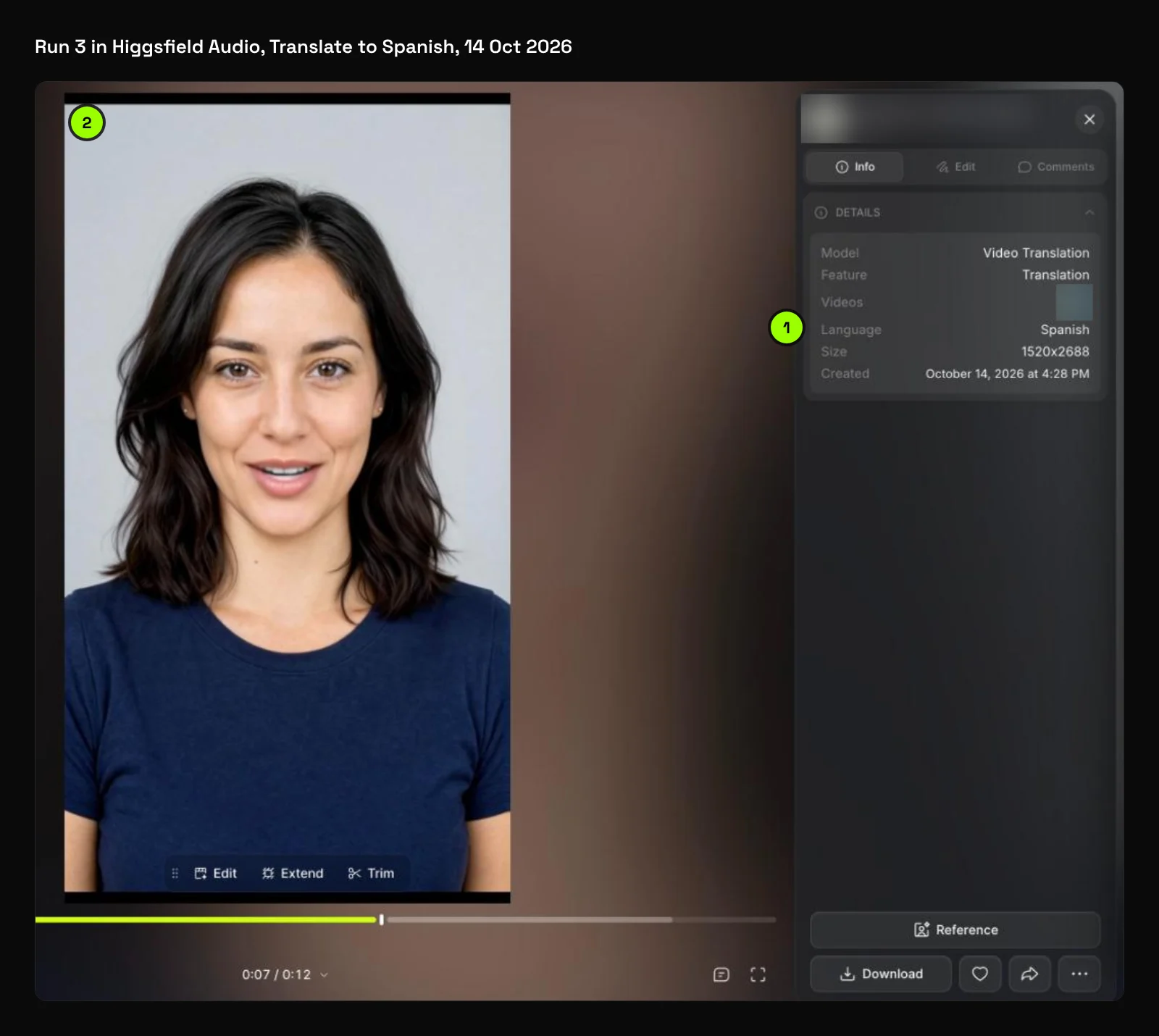Open the source video thumbnail in Videos row
Image resolution: width=1159 pixels, height=1036 pixels.
click(1074, 302)
